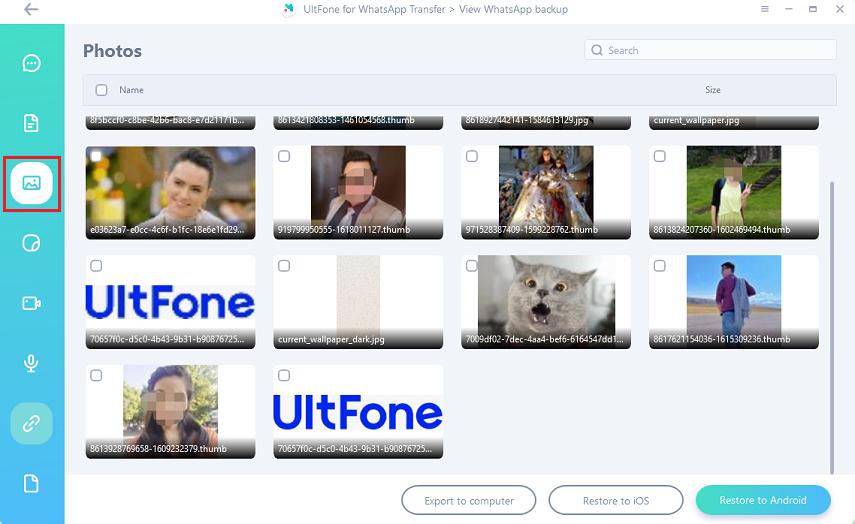Click the UltFone app logo icon

[288, 9]
